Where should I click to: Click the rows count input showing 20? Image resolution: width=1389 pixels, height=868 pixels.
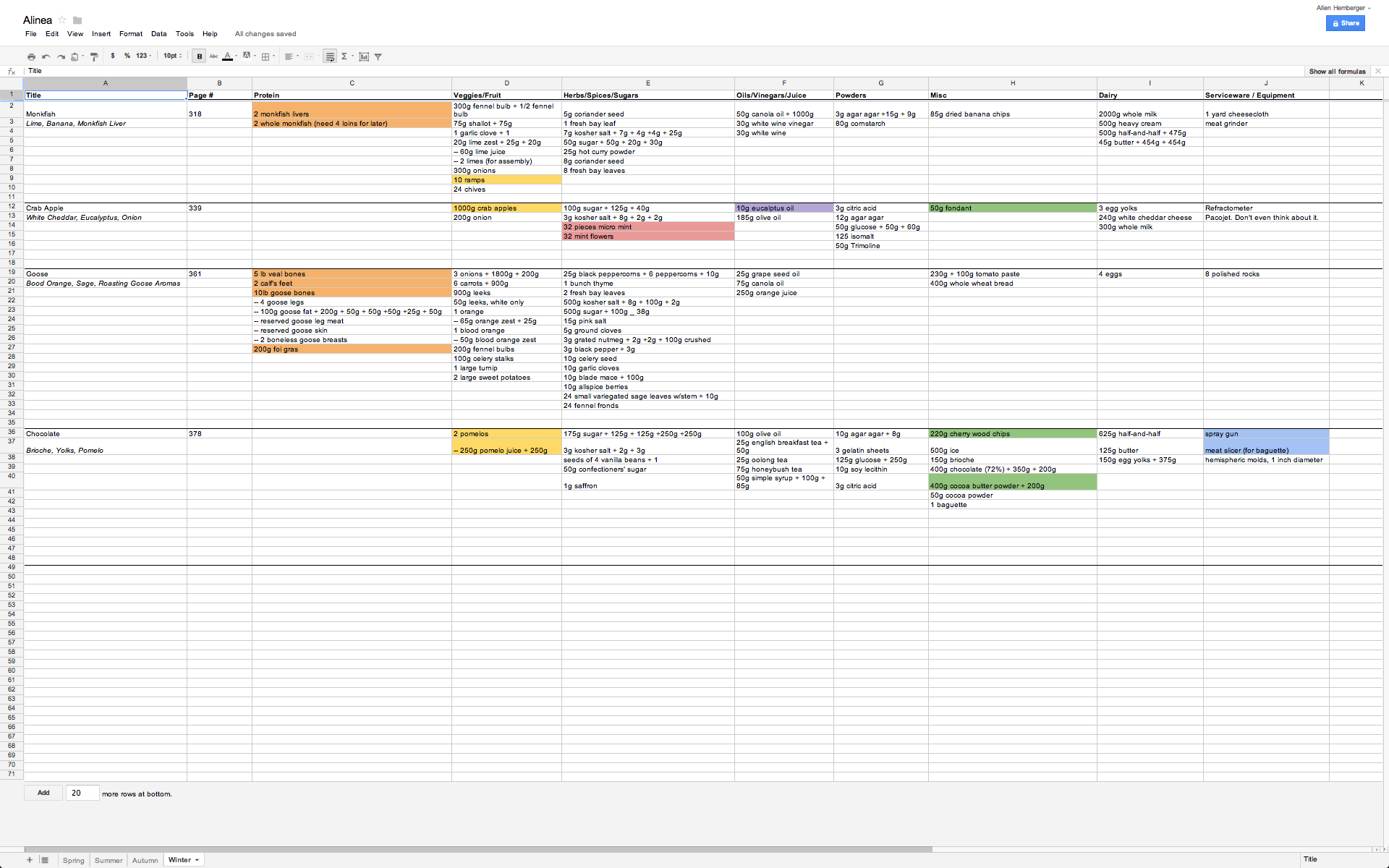click(82, 793)
